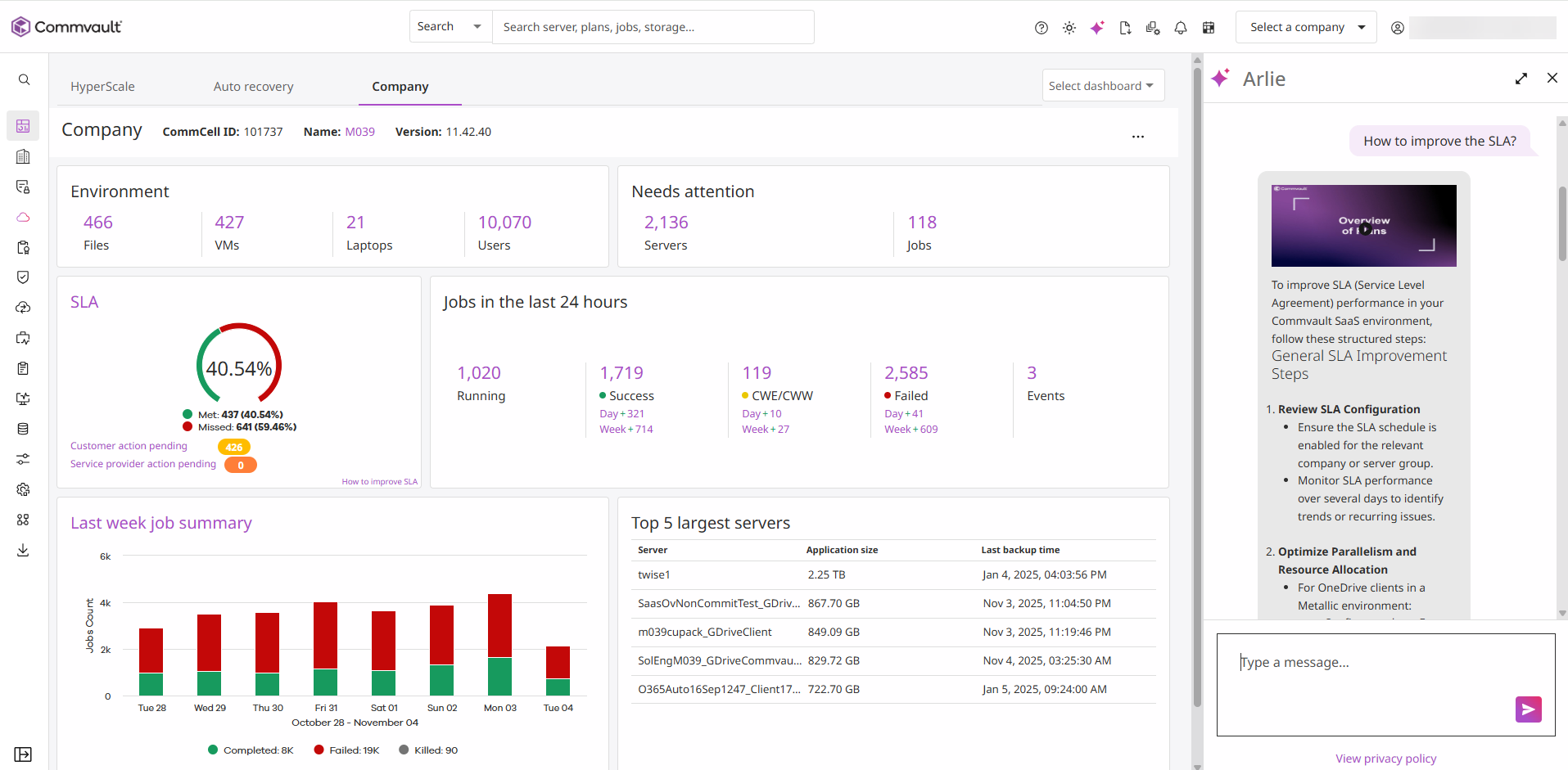The width and height of the screenshot is (1568, 770).
Task: Open Service provider action pending link
Action: pos(143,464)
